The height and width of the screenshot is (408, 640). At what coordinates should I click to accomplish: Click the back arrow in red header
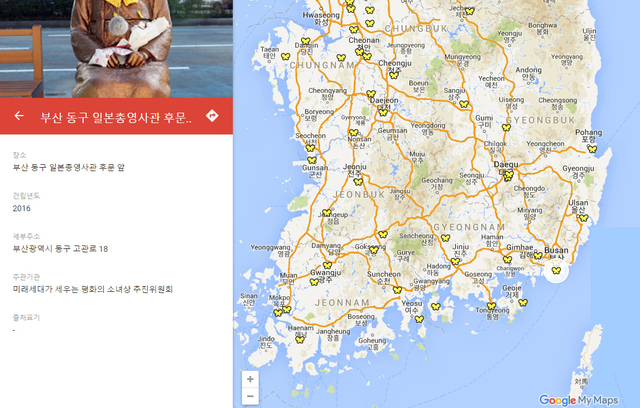[19, 116]
